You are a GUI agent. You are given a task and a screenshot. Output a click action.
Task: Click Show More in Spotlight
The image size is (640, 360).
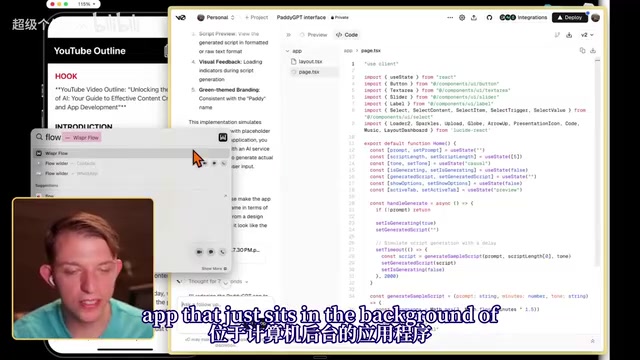point(214,269)
